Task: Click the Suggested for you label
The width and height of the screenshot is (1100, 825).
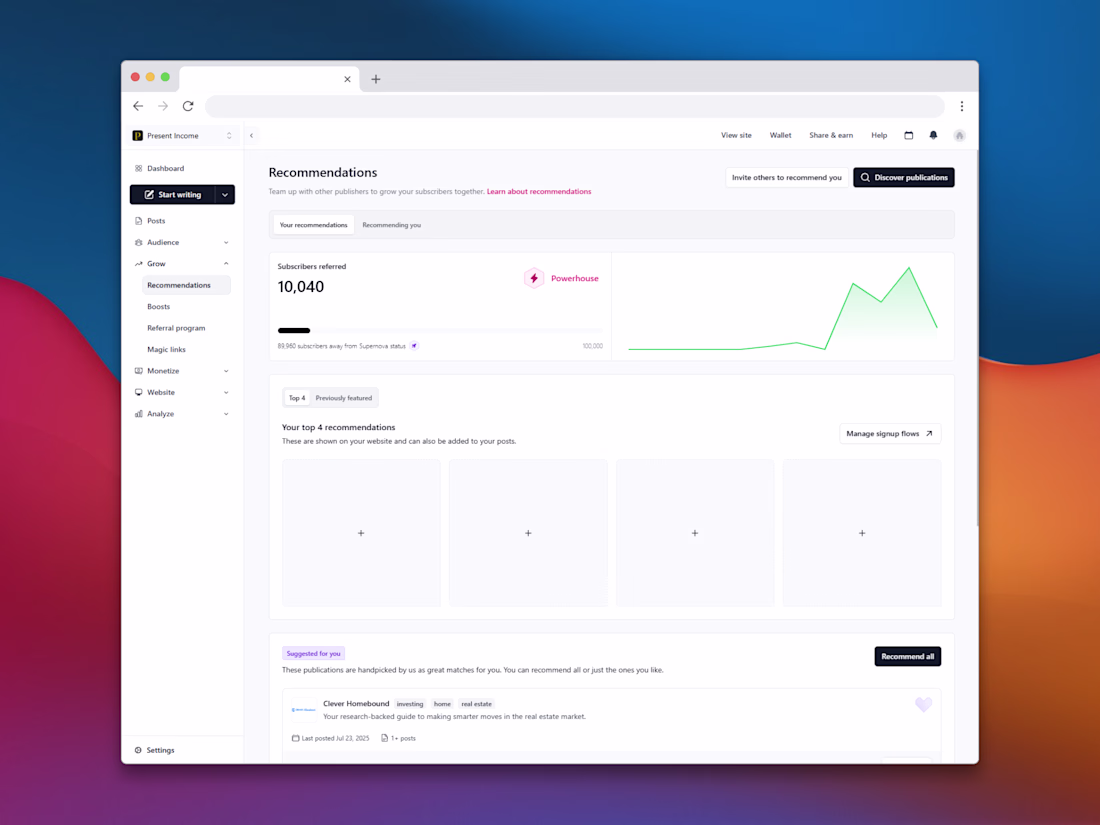Action: click(x=314, y=653)
